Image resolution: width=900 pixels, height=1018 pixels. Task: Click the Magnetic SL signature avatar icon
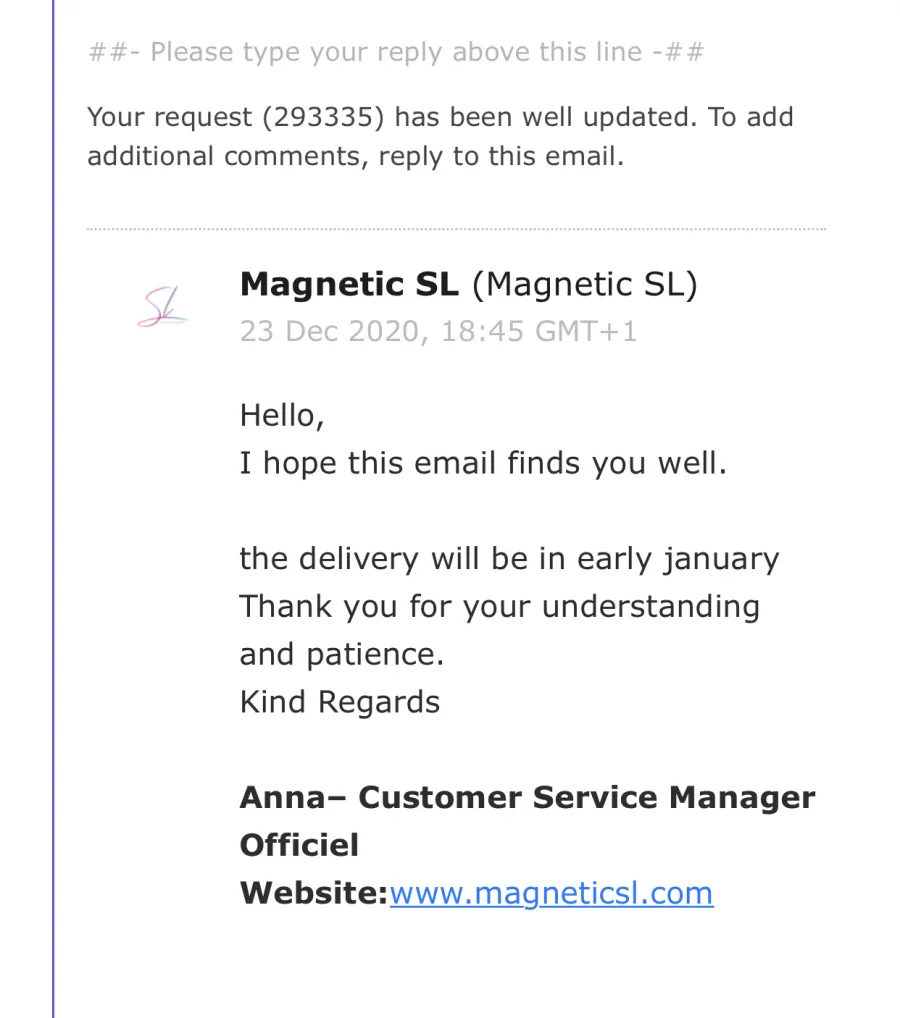(x=162, y=306)
